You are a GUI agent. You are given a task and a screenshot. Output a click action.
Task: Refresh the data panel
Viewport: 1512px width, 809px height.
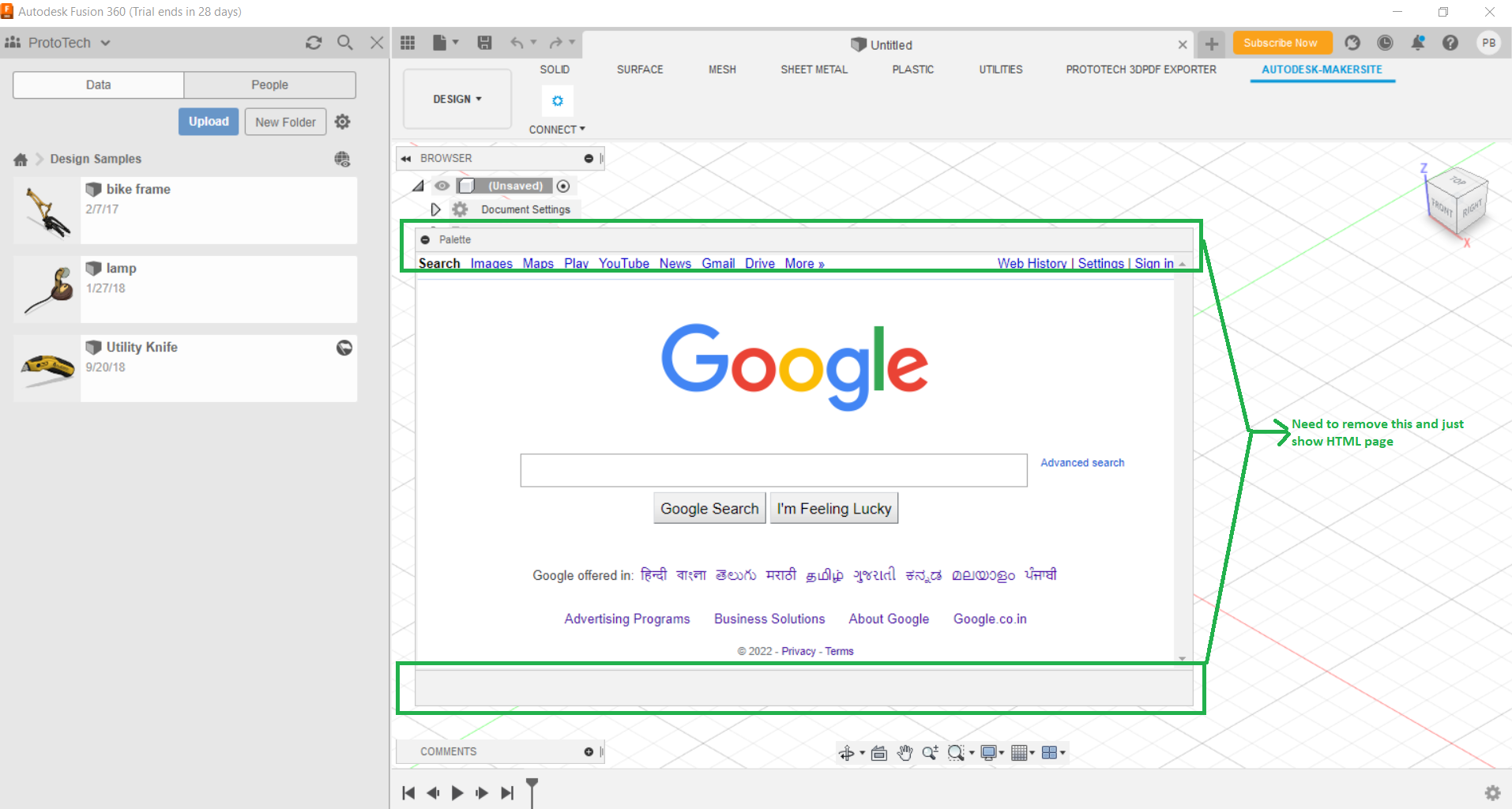[314, 43]
